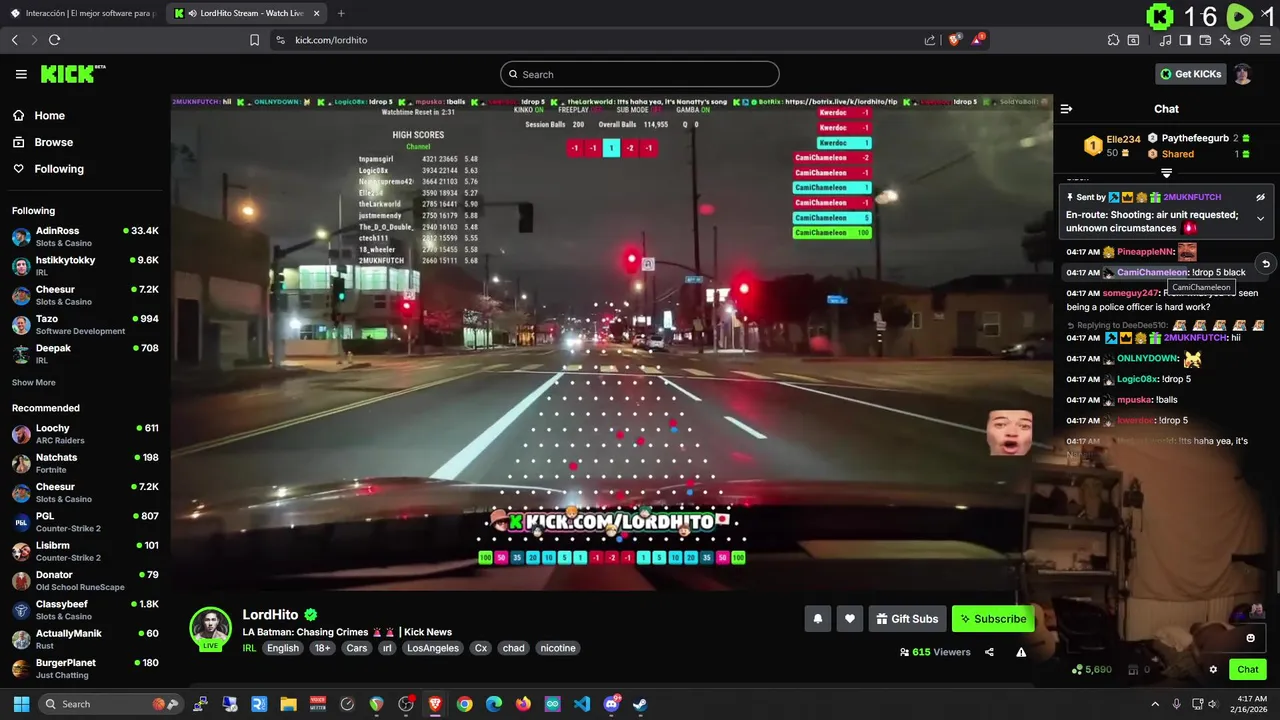
Task: Open Brave VPN shield icon
Action: point(1245,40)
